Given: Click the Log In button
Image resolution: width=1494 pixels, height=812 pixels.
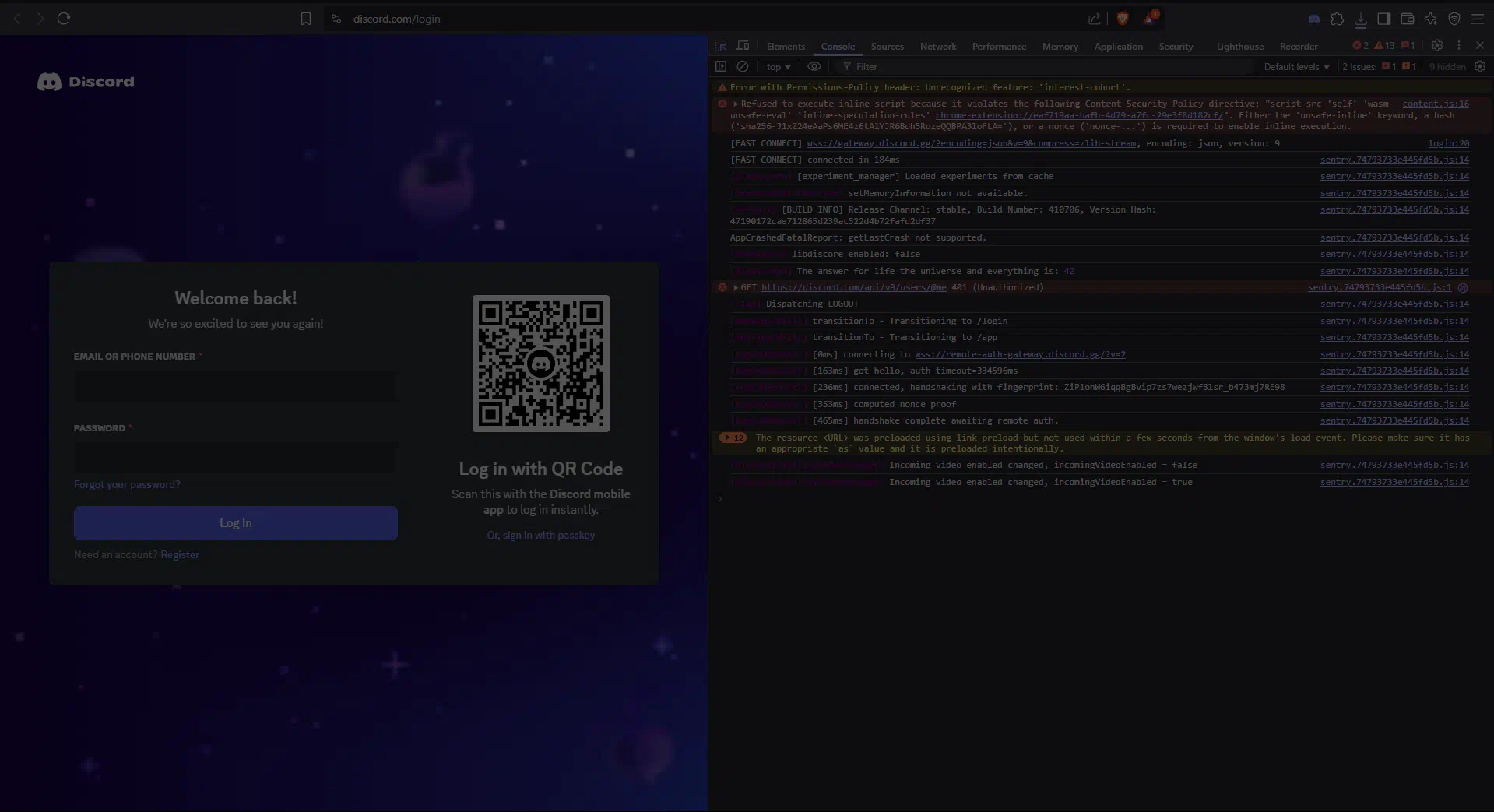Looking at the screenshot, I should 236,523.
